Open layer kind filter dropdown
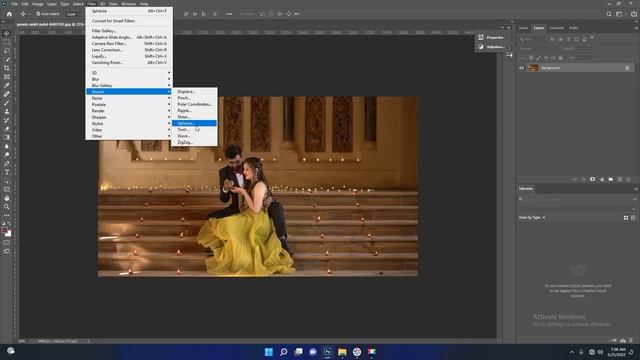Image resolution: width=640 pixels, height=360 pixels. click(532, 39)
